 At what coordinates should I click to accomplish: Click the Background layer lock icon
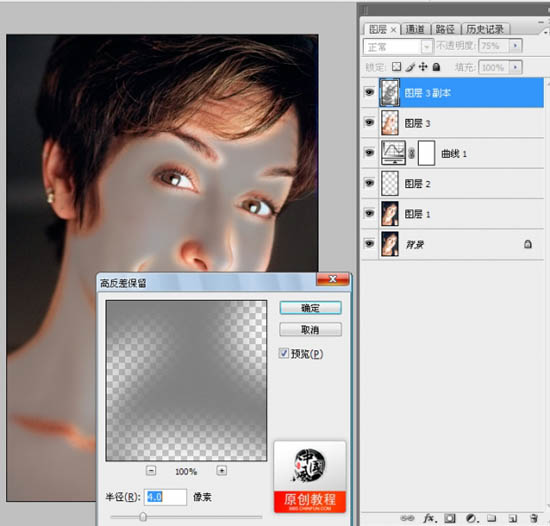tap(528, 244)
